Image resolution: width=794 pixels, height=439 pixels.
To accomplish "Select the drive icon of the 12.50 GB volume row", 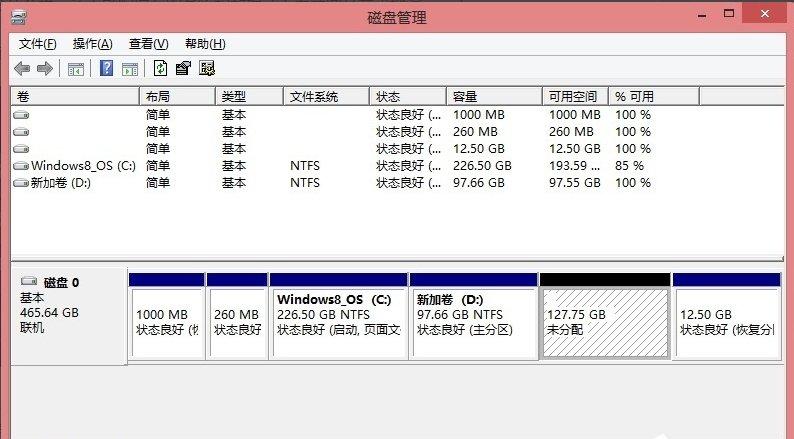I will tap(21, 149).
